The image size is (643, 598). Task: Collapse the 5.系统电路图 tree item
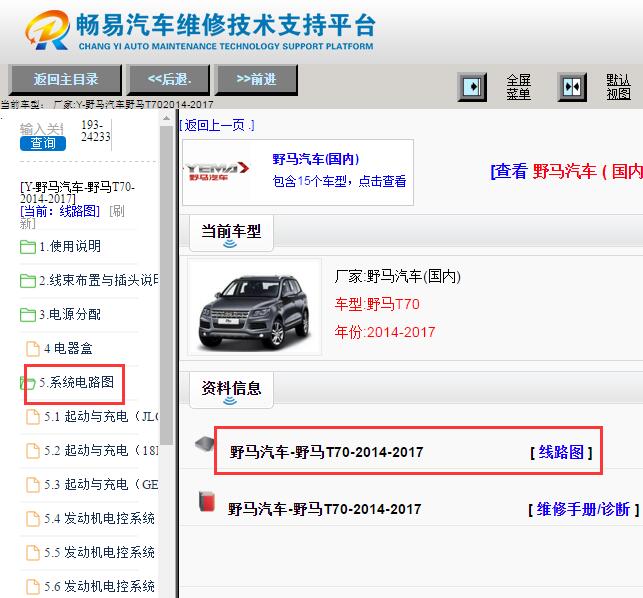77,382
